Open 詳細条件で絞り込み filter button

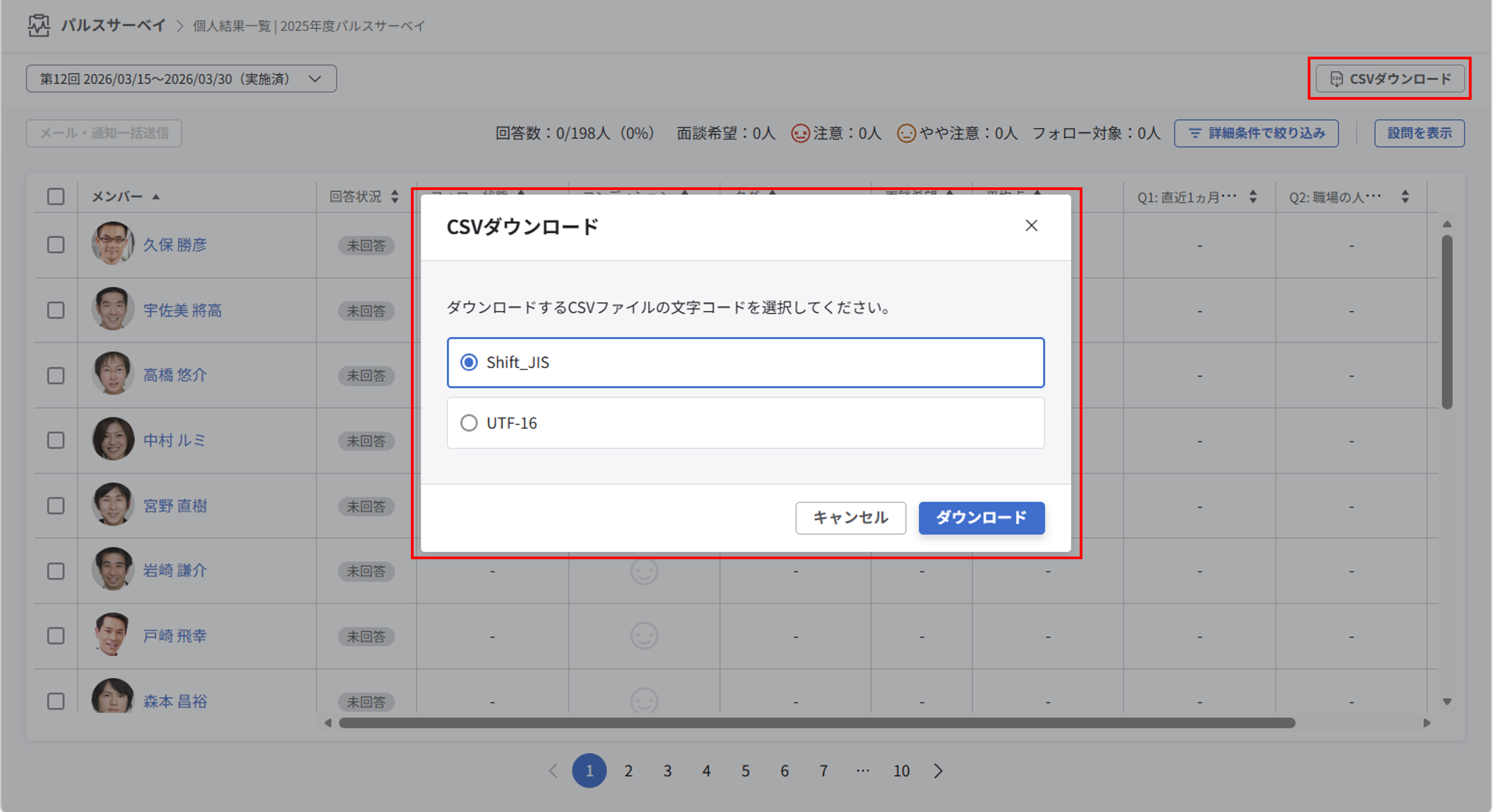click(x=1256, y=133)
